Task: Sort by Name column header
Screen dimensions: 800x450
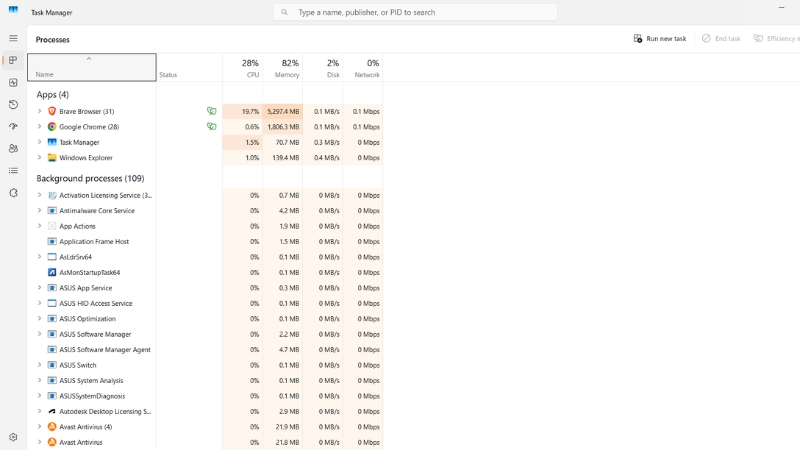Action: [x=92, y=67]
